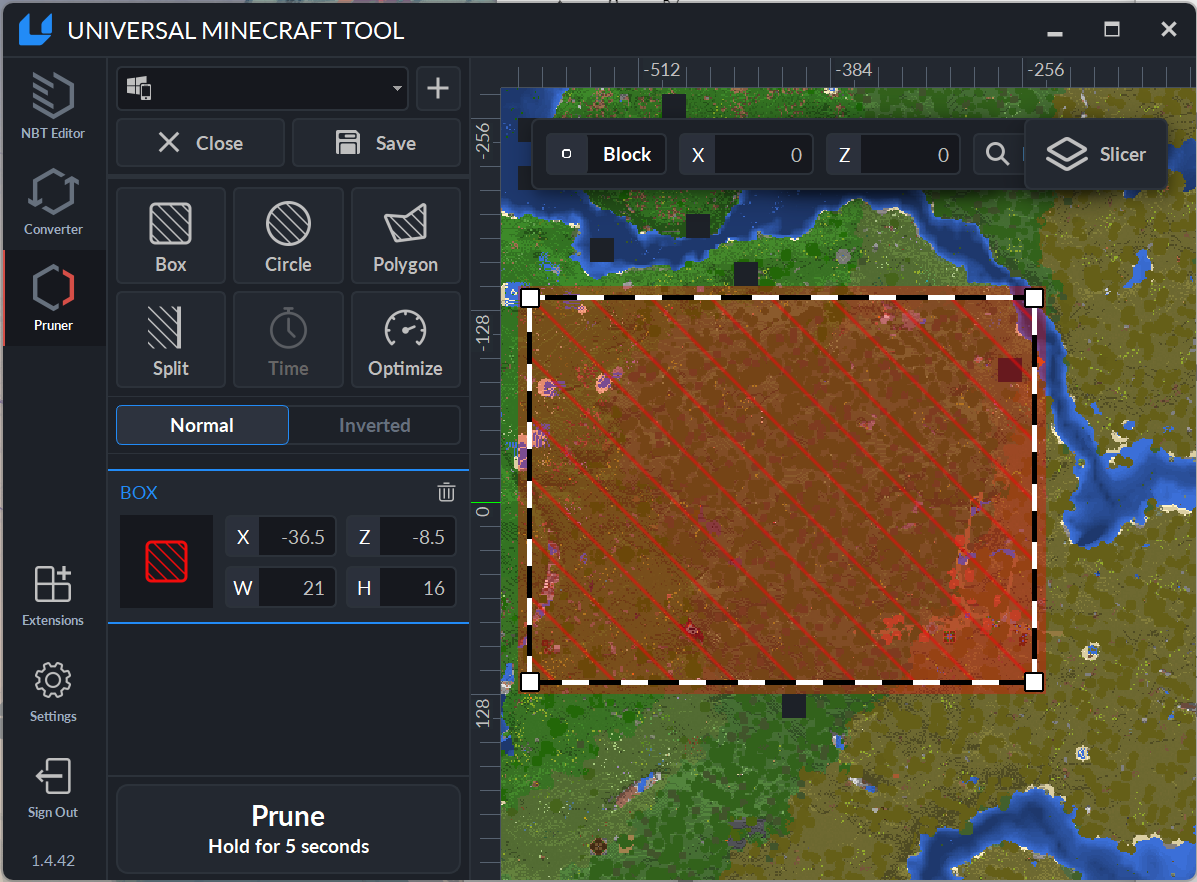The image size is (1197, 882).
Task: Click the -512 mark on top ruler
Action: 661,70
